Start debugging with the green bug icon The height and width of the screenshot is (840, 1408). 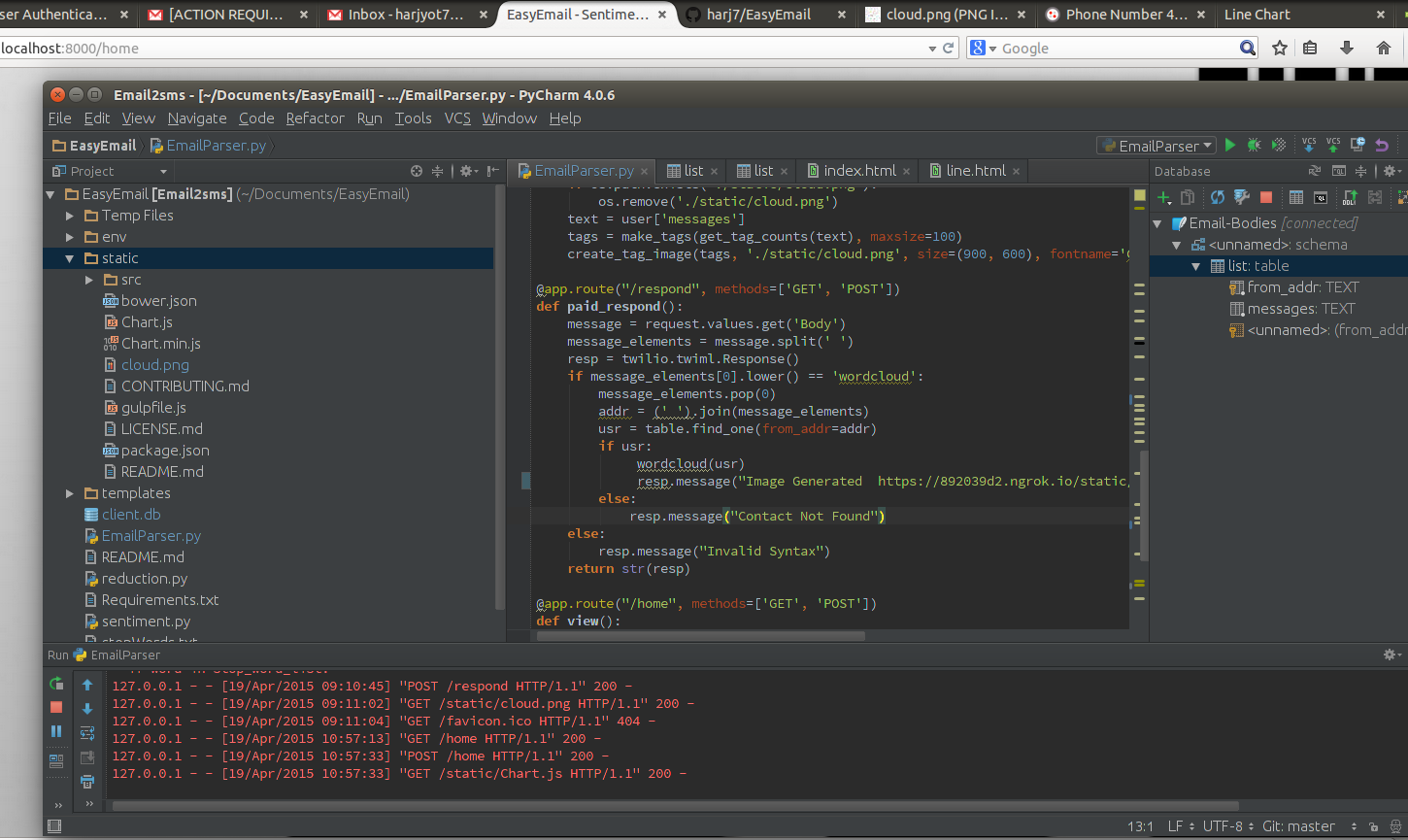coord(1255,145)
